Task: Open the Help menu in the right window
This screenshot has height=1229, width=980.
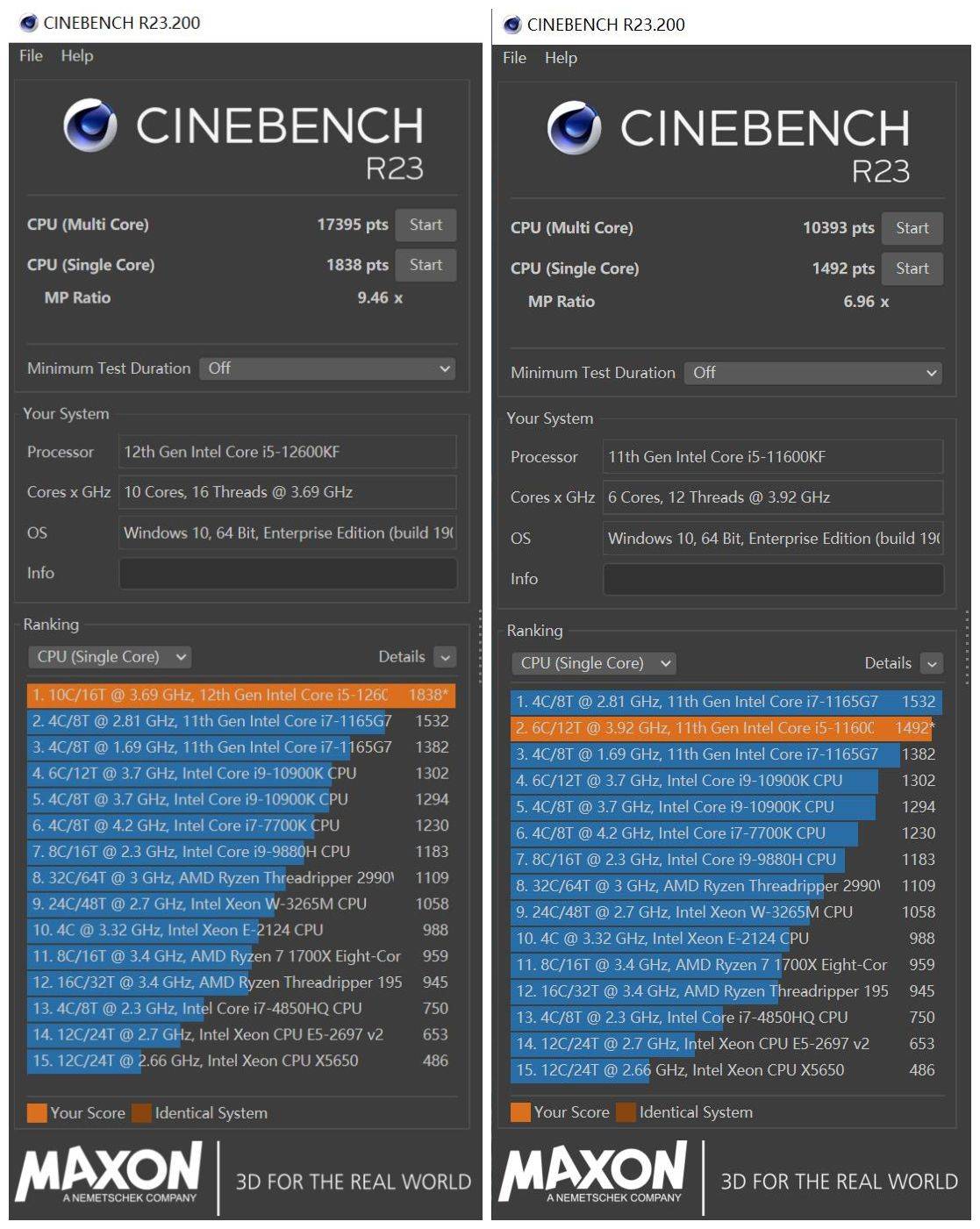Action: tap(561, 58)
